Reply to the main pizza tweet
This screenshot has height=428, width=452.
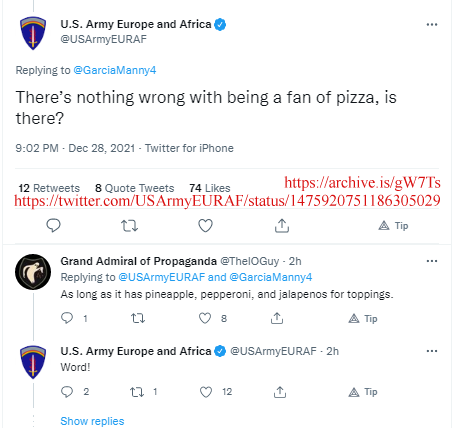(53, 226)
